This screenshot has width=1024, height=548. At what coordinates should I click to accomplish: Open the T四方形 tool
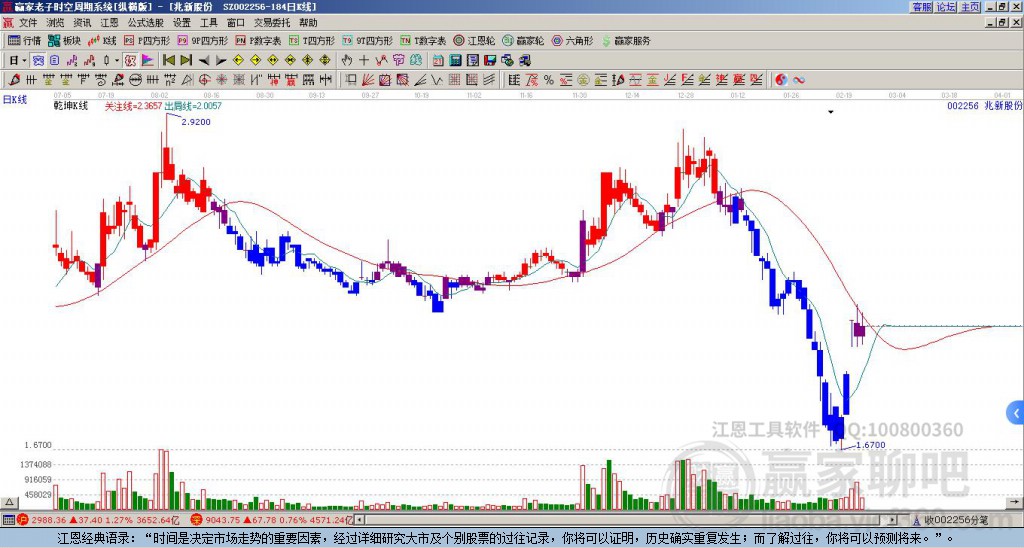point(312,40)
